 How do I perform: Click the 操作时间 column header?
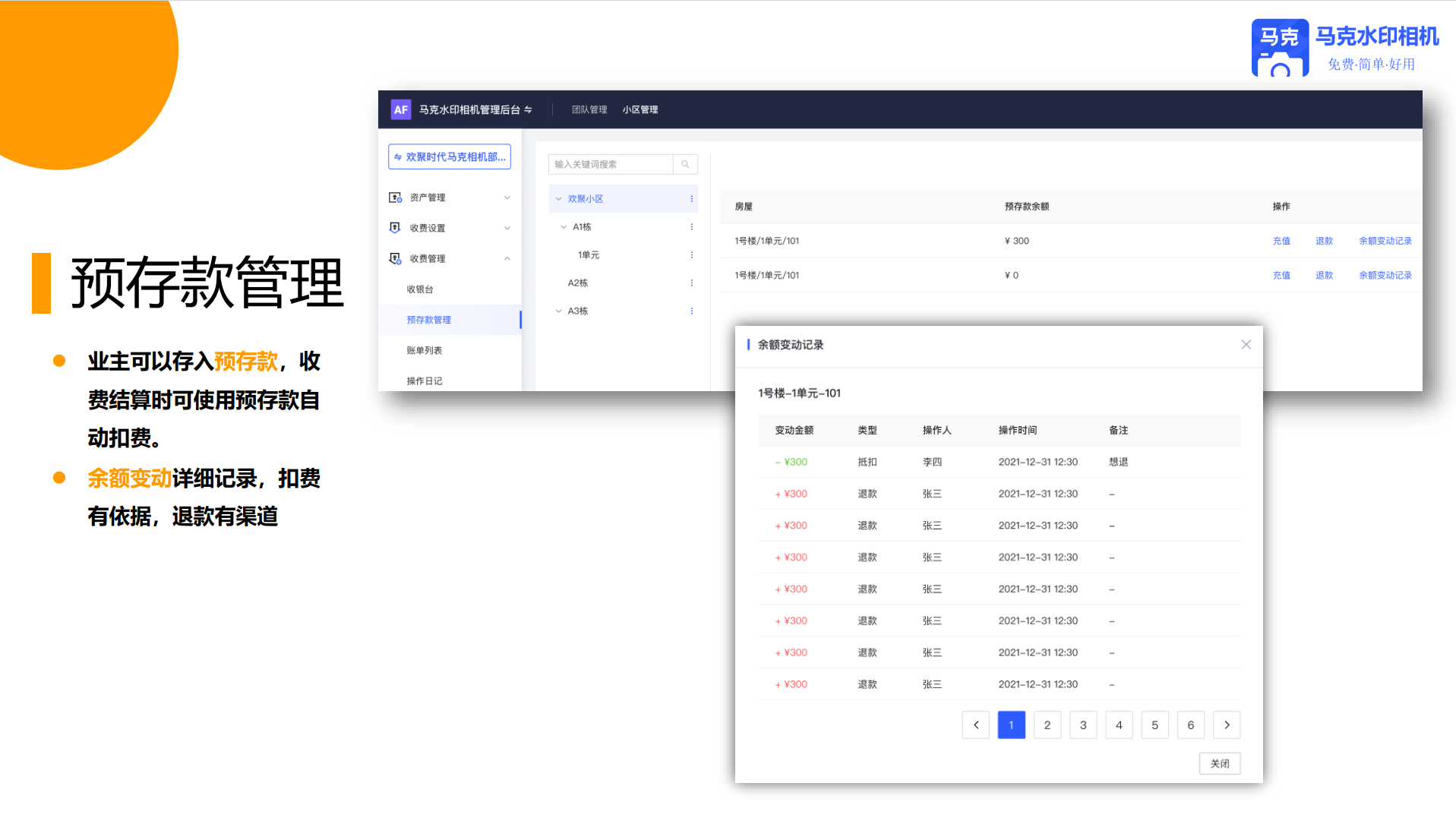tap(1018, 431)
